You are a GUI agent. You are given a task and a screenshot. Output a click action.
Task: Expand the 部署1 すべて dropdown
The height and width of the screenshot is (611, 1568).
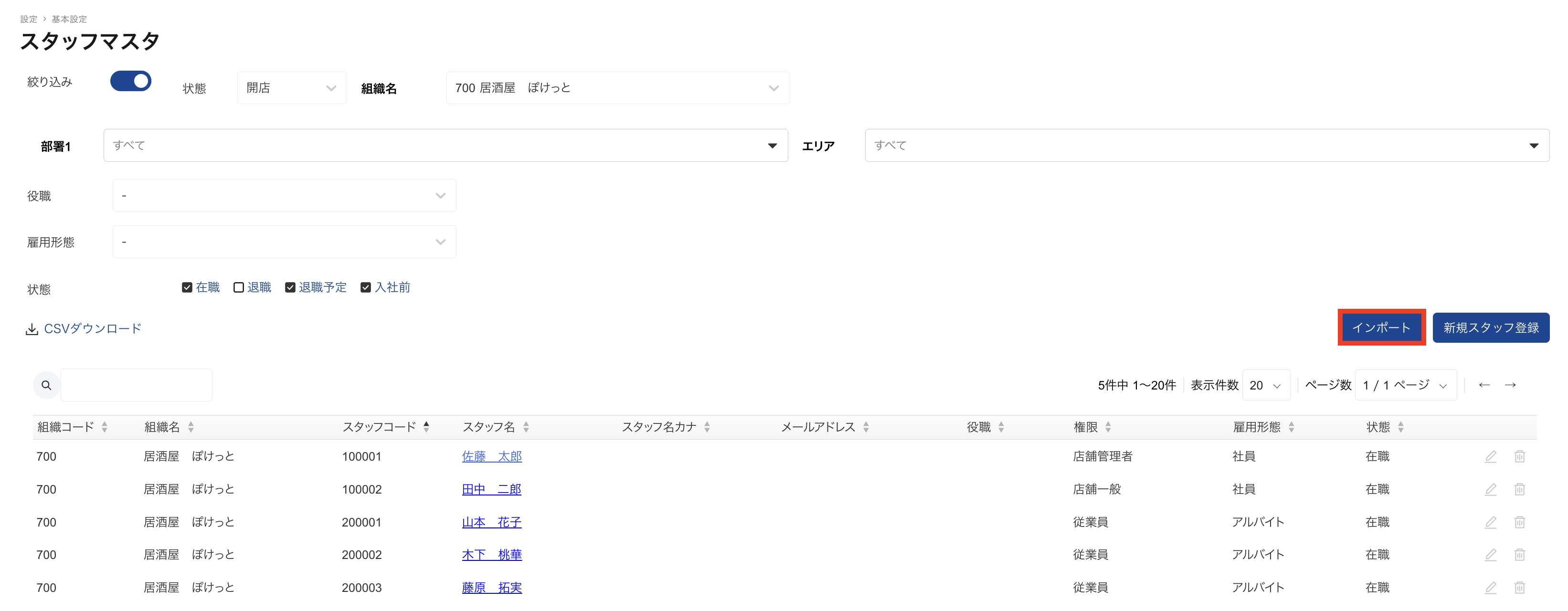point(445,146)
